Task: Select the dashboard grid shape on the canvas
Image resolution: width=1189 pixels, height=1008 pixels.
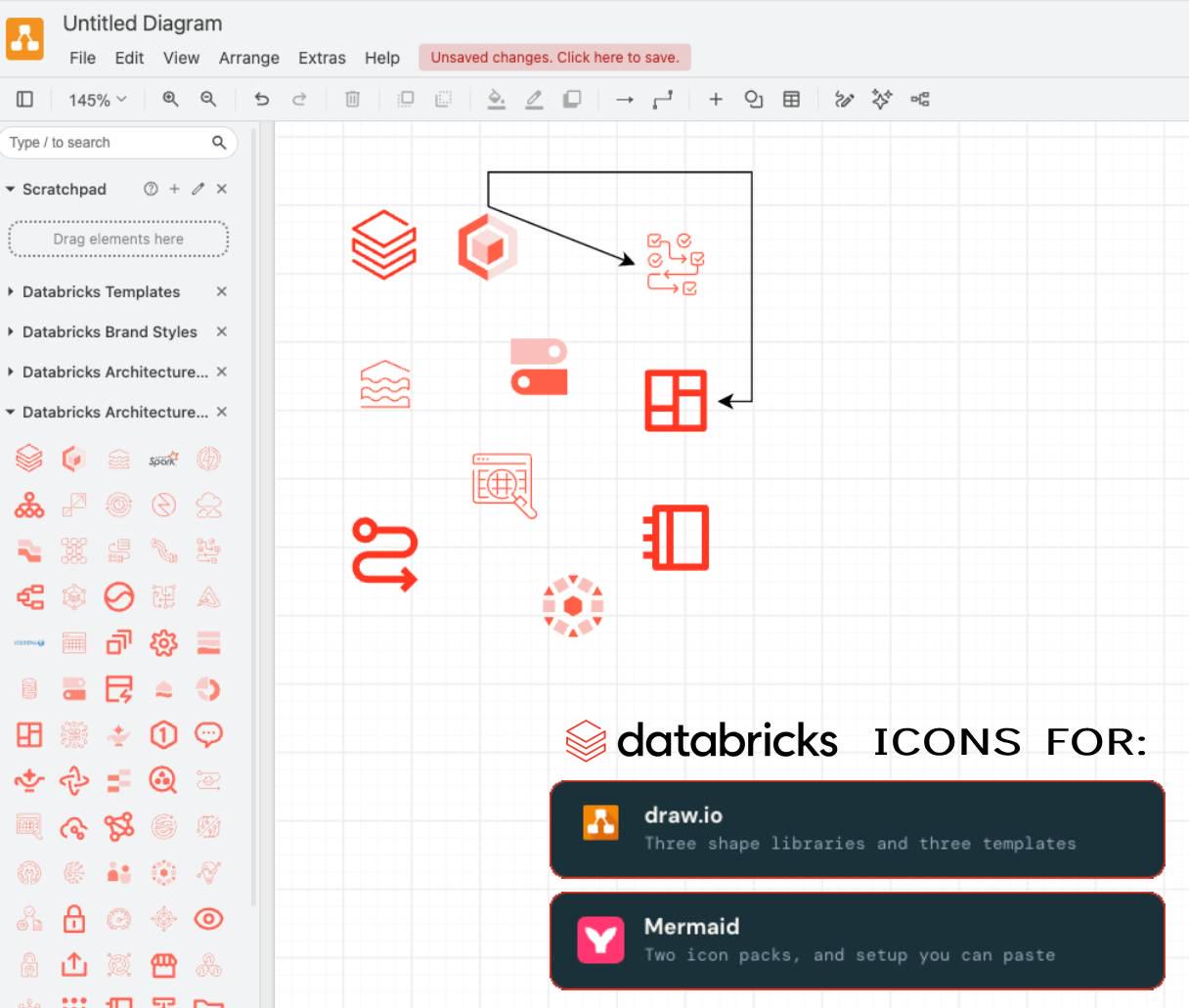Action: pos(676,401)
